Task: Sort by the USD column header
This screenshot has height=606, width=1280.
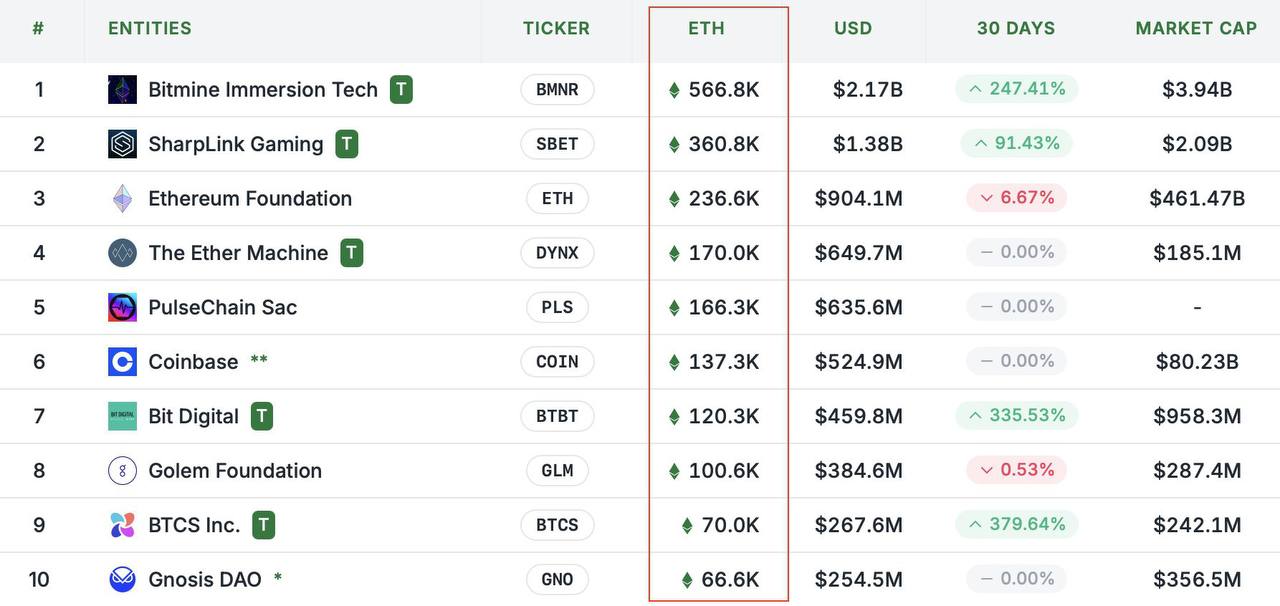Action: click(x=853, y=28)
